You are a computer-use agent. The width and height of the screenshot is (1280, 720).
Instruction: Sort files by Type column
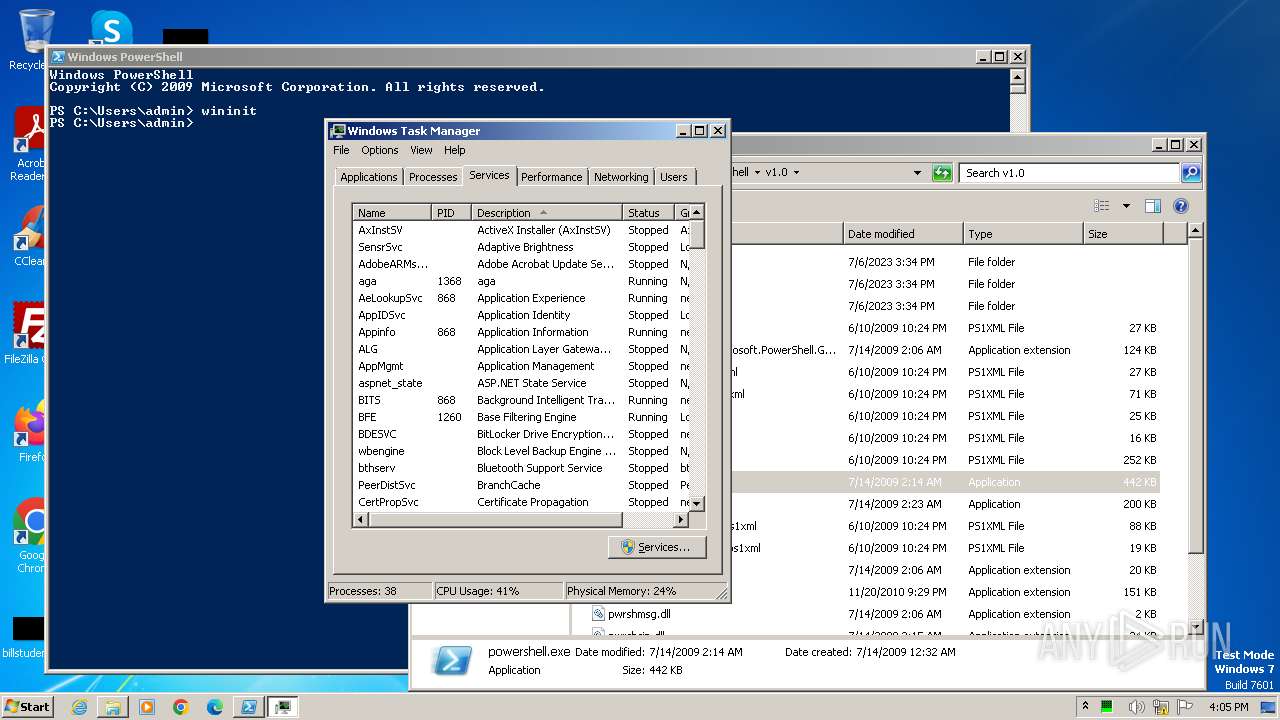pyautogui.click(x=1024, y=234)
